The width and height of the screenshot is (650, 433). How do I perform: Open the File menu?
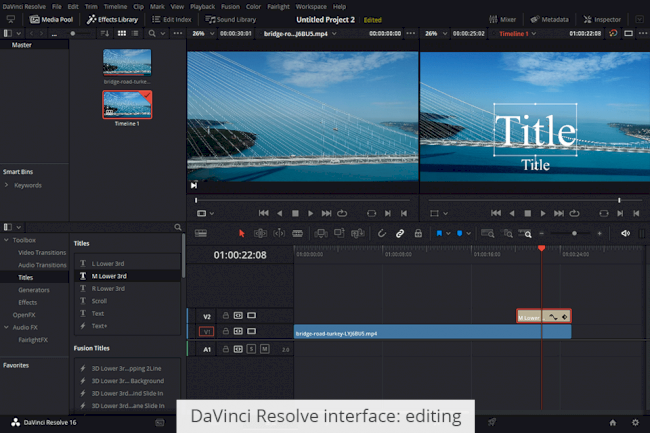click(x=57, y=7)
